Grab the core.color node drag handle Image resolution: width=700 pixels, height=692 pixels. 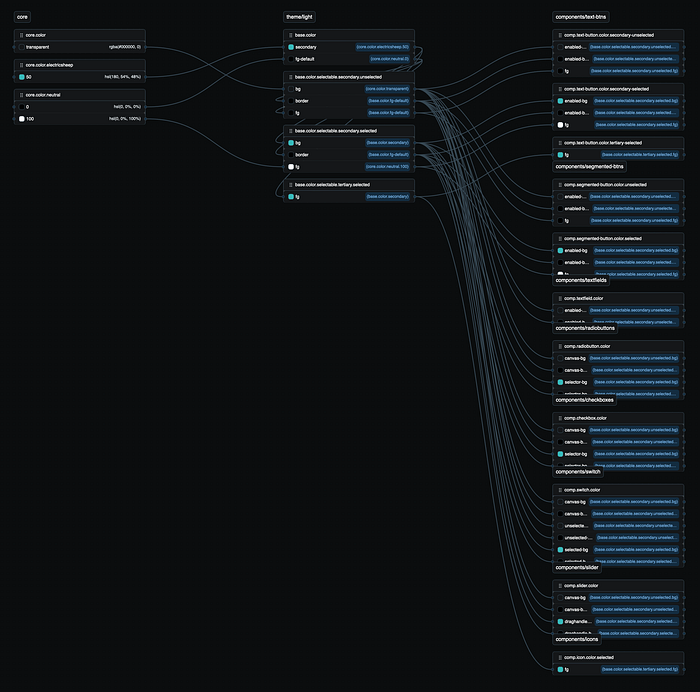pos(21,35)
